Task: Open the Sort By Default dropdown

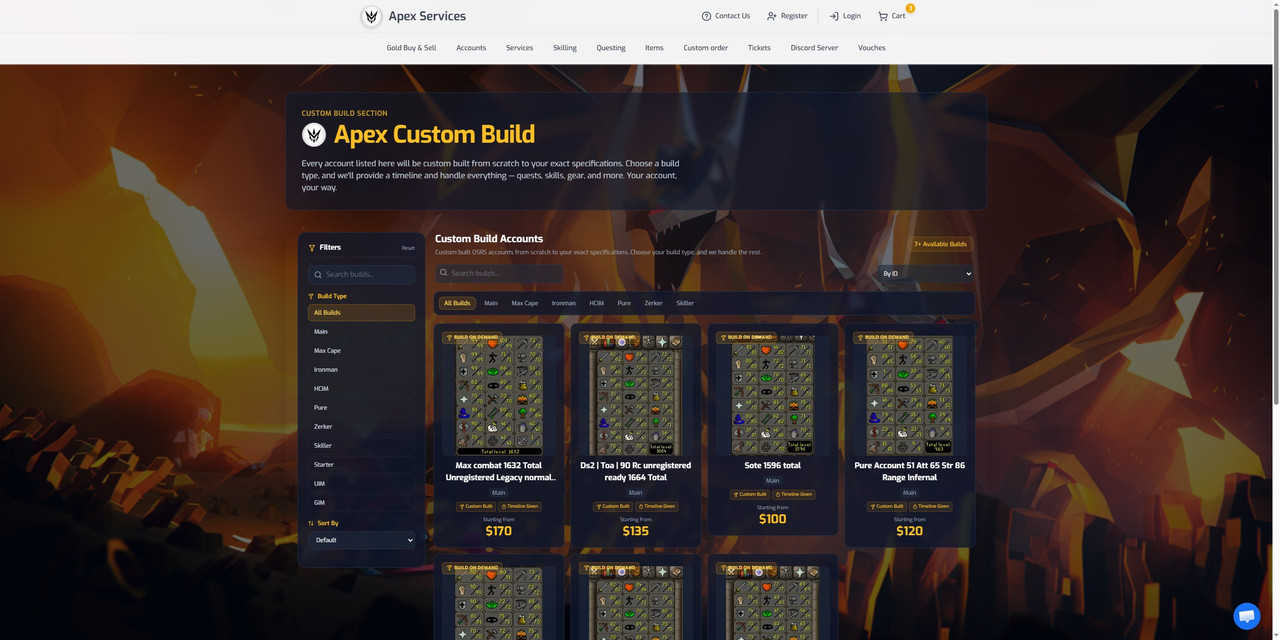Action: (x=361, y=540)
